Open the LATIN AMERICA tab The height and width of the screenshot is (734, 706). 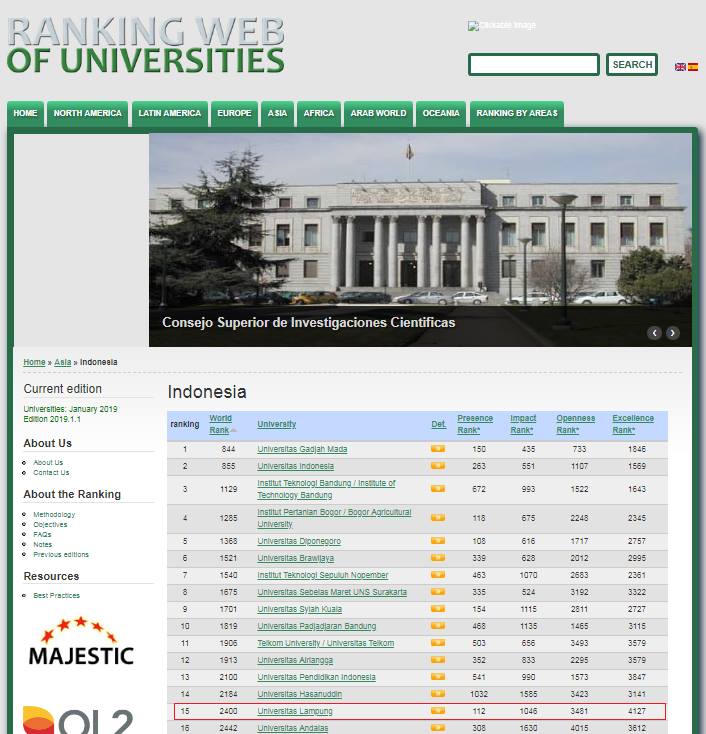169,113
